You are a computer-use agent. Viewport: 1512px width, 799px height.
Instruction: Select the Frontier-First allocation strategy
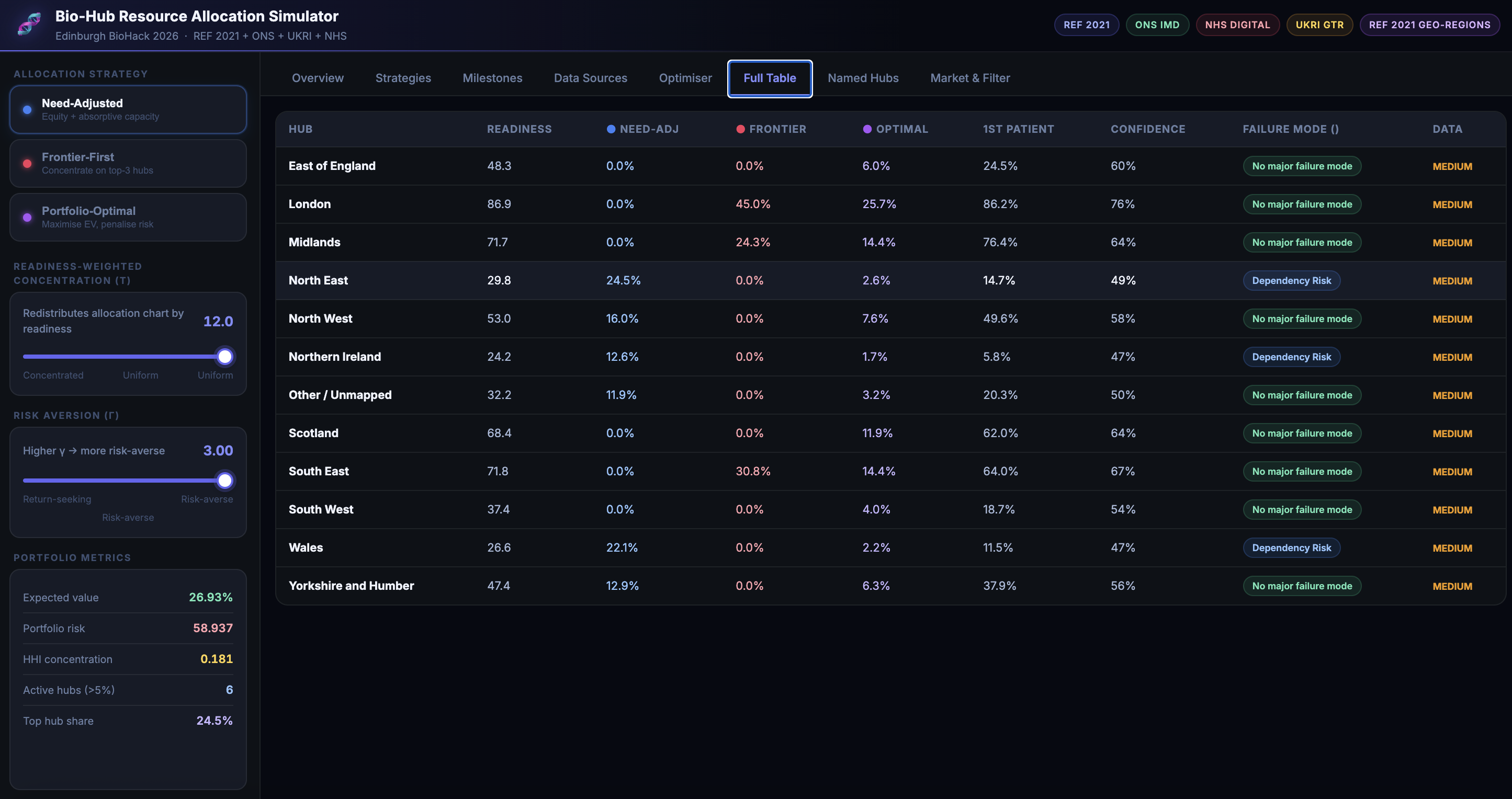128,164
